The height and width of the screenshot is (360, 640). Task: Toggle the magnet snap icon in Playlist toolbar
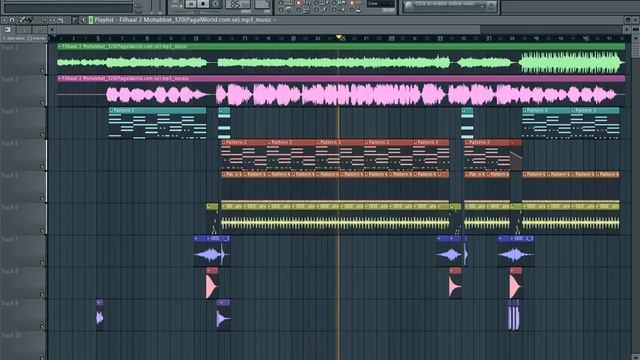[x=12, y=20]
